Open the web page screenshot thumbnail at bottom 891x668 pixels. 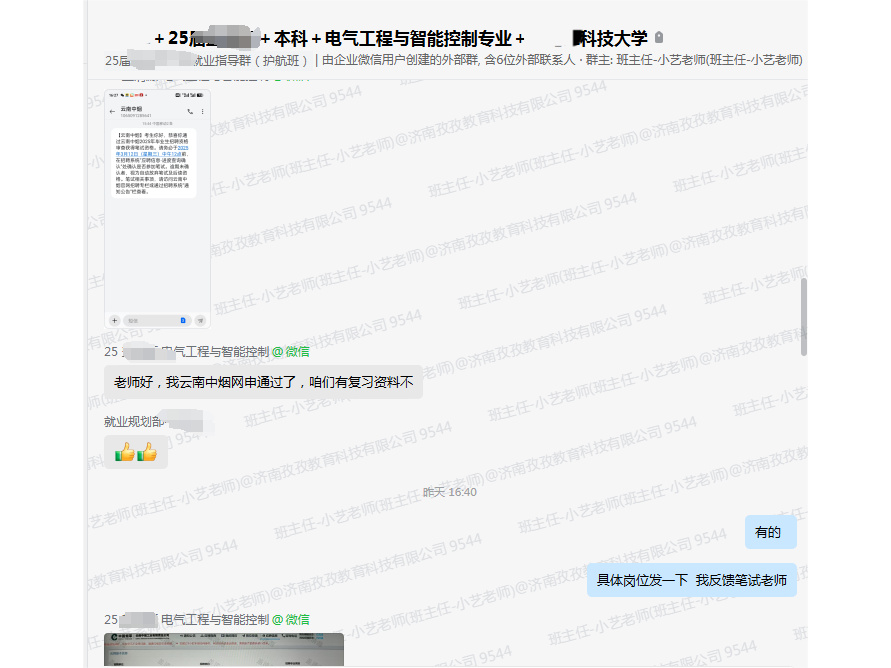224,649
